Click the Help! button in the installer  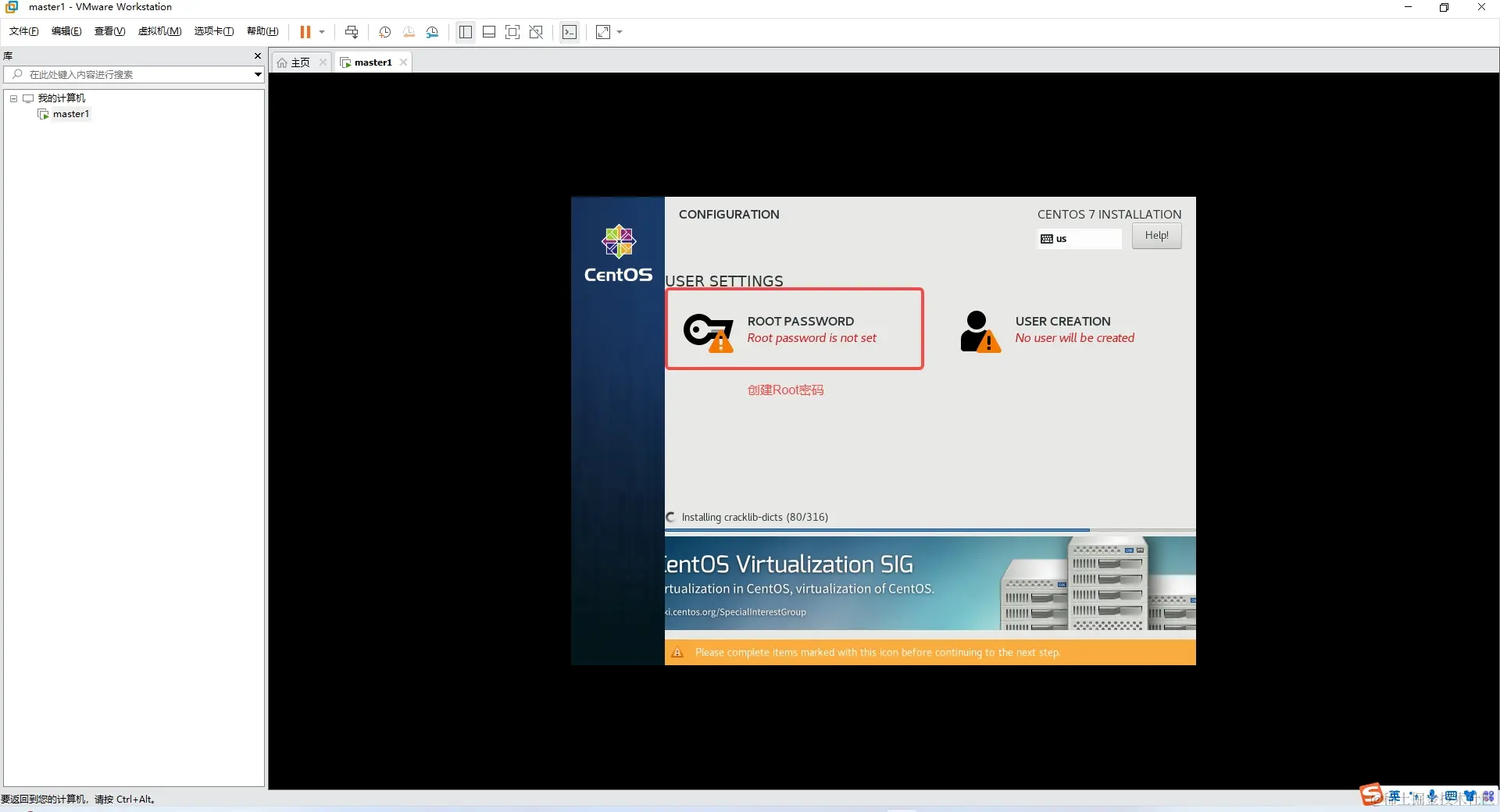click(1156, 236)
